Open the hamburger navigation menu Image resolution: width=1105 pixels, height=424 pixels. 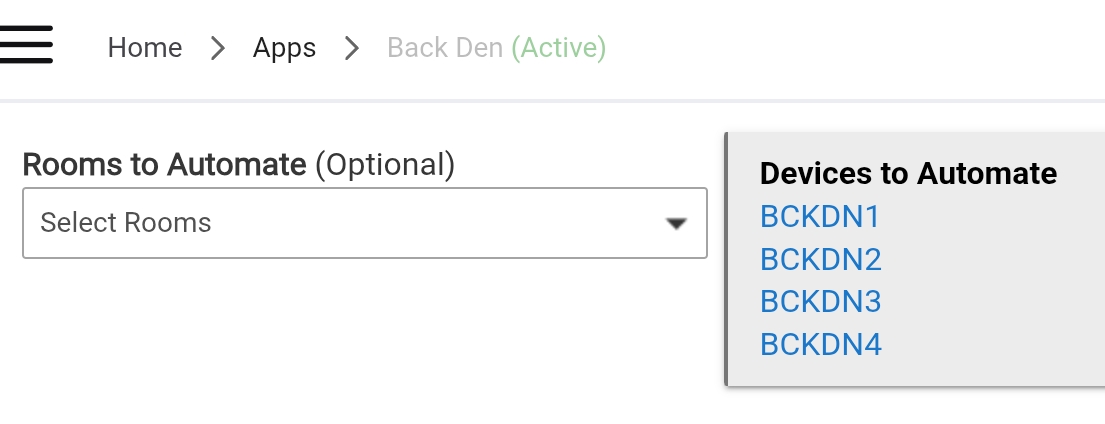click(x=26, y=45)
